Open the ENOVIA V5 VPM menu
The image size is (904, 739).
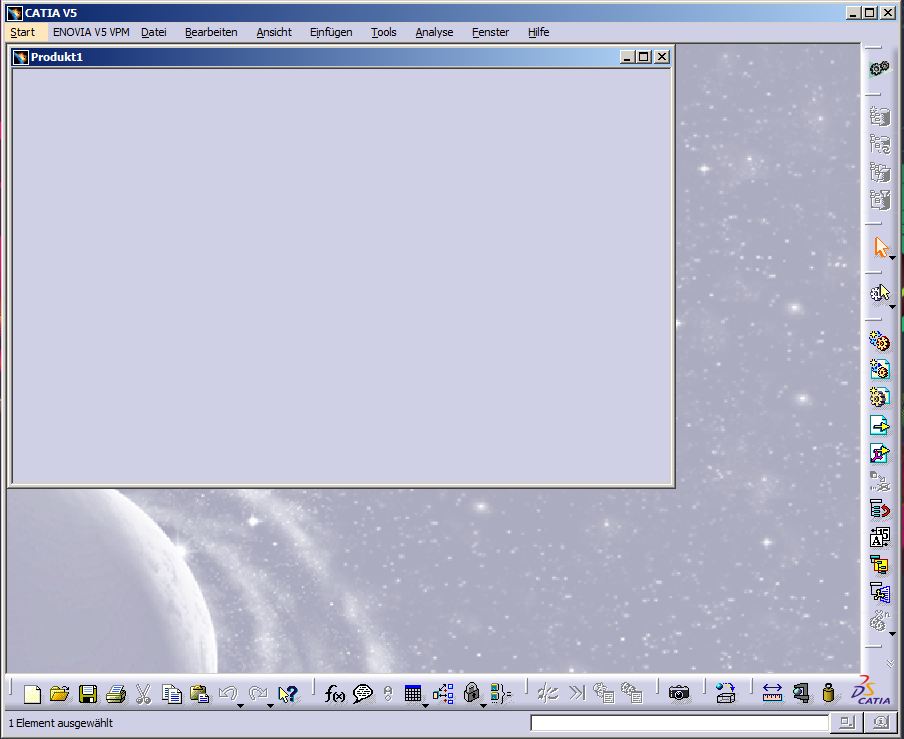click(x=91, y=32)
